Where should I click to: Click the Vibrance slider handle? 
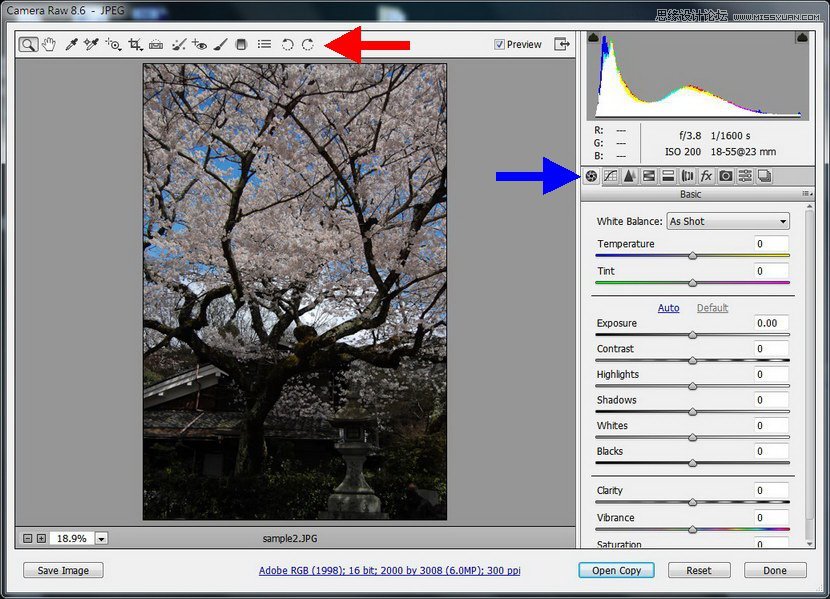[x=692, y=529]
